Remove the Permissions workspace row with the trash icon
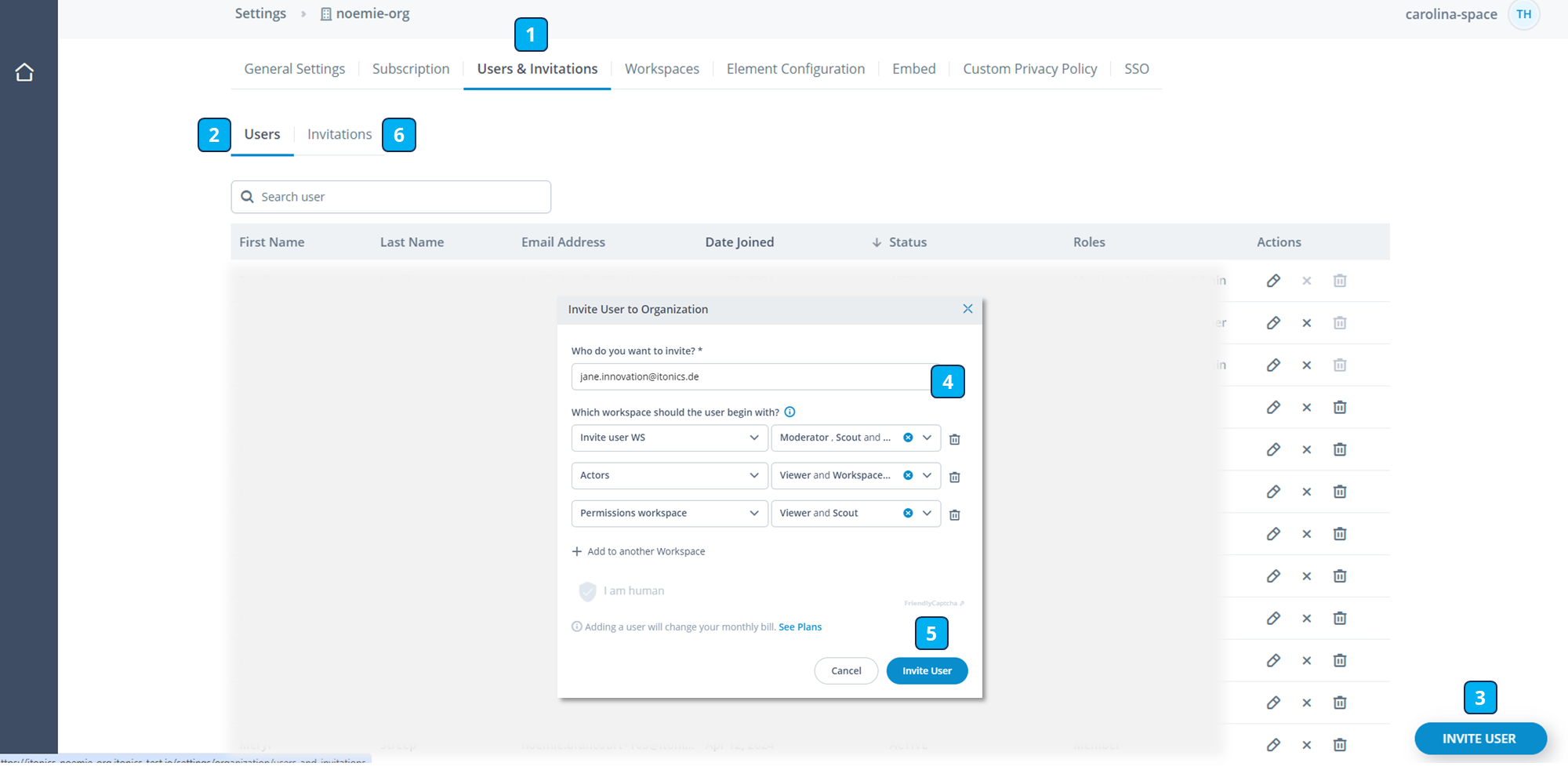The height and width of the screenshot is (770, 1568). 954,514
